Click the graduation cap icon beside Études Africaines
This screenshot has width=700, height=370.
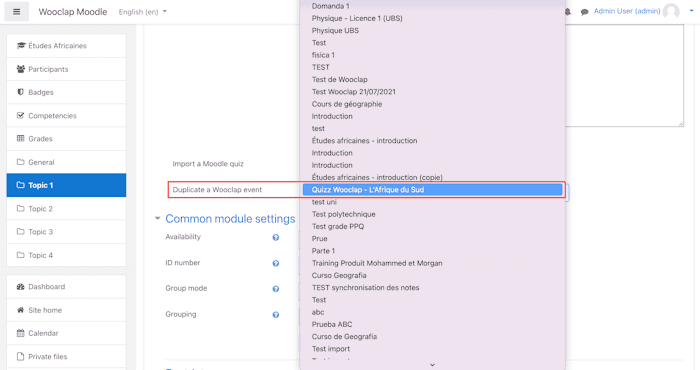tap(21, 46)
